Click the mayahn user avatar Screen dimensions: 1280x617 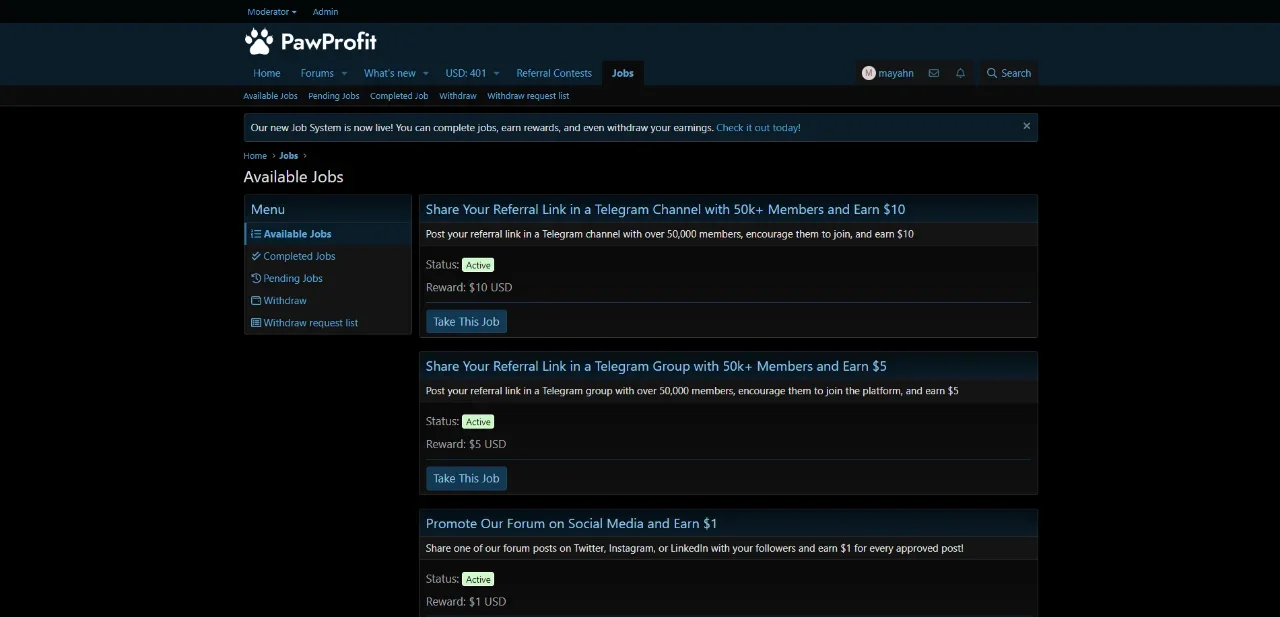click(x=868, y=73)
